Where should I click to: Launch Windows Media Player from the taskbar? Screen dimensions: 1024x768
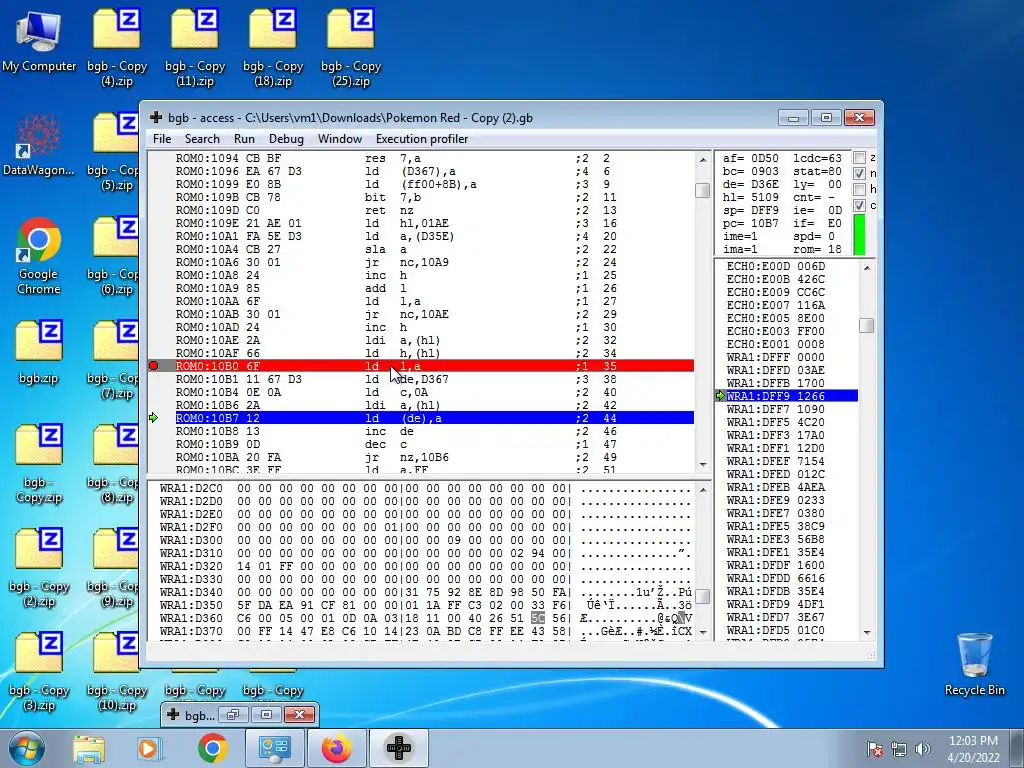[148, 748]
